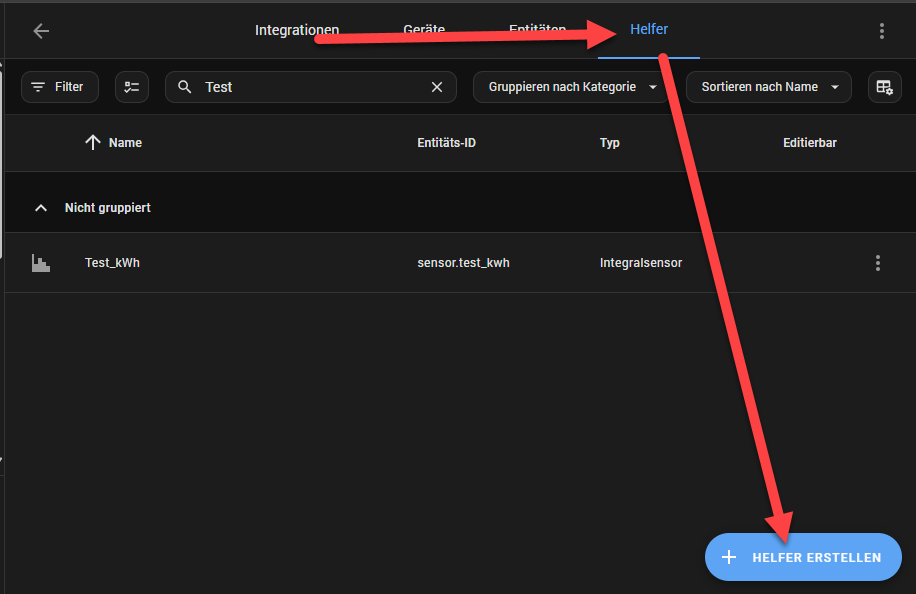Image resolution: width=916 pixels, height=594 pixels.
Task: Open the three-dot menu for Test_kWh
Action: (878, 263)
